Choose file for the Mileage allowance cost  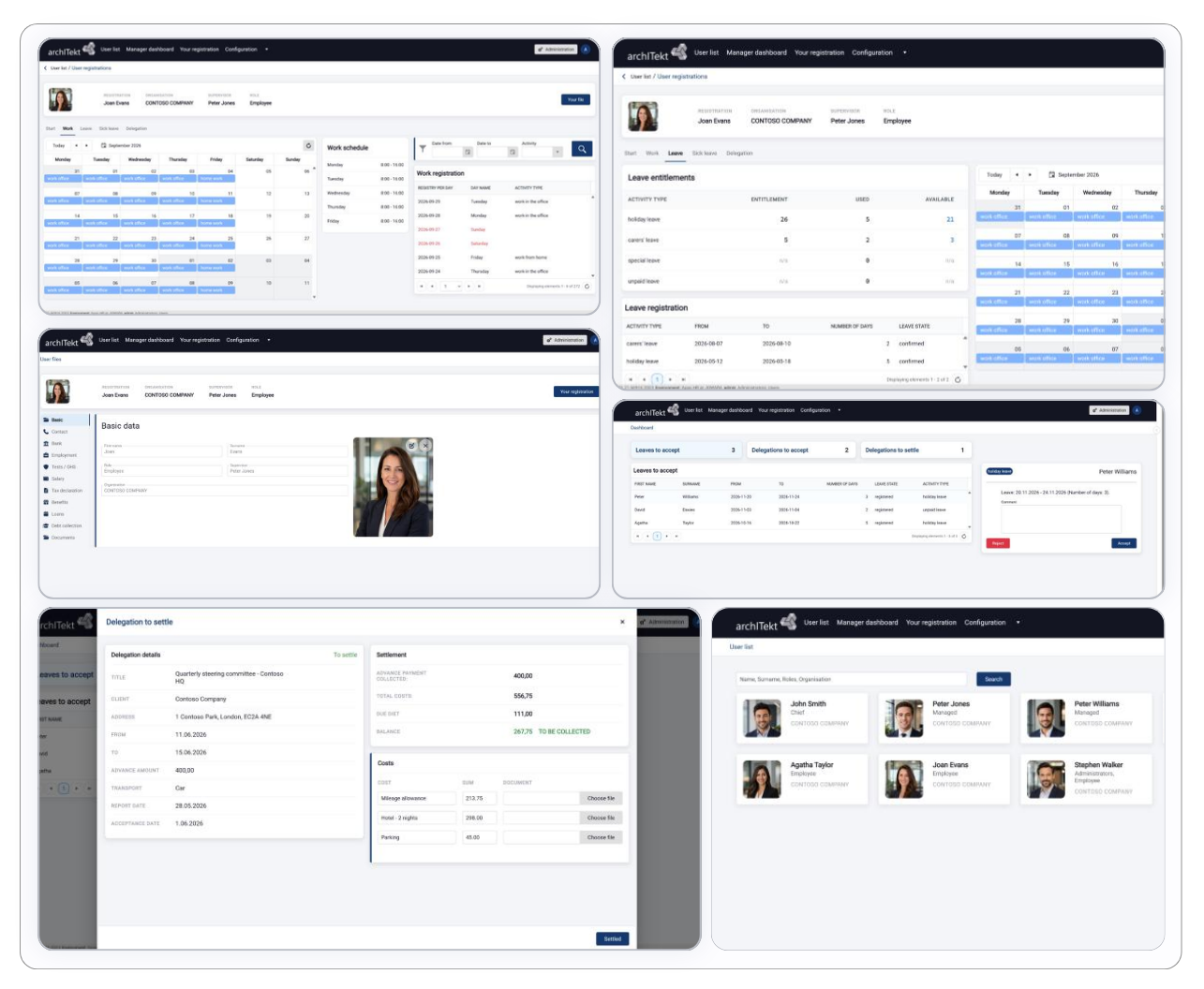pyautogui.click(x=601, y=798)
